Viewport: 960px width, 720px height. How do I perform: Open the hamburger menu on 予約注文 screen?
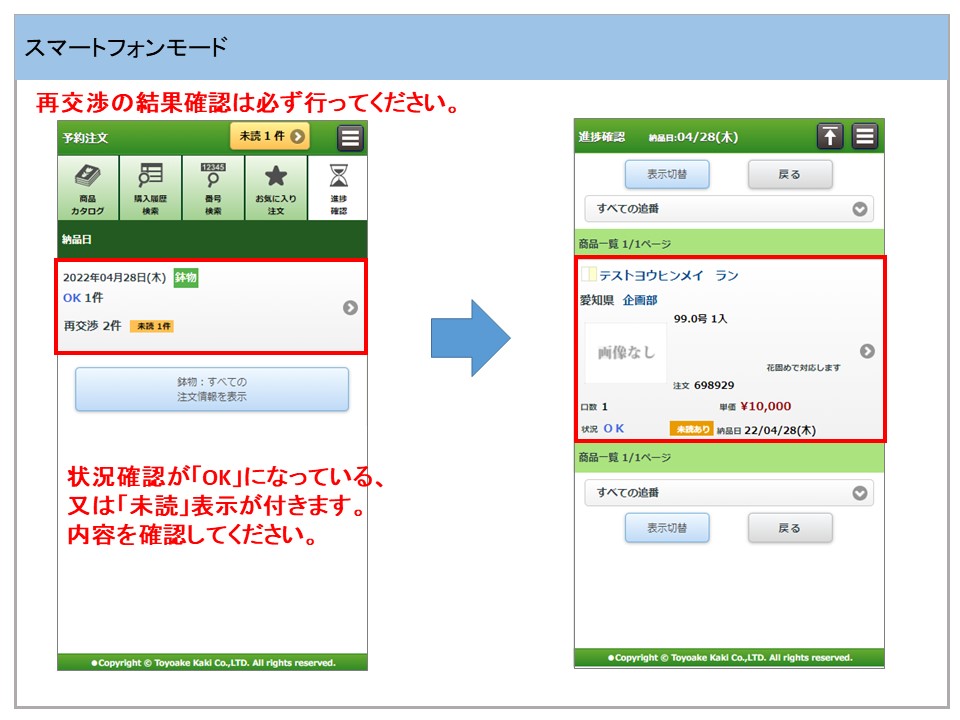[x=350, y=137]
